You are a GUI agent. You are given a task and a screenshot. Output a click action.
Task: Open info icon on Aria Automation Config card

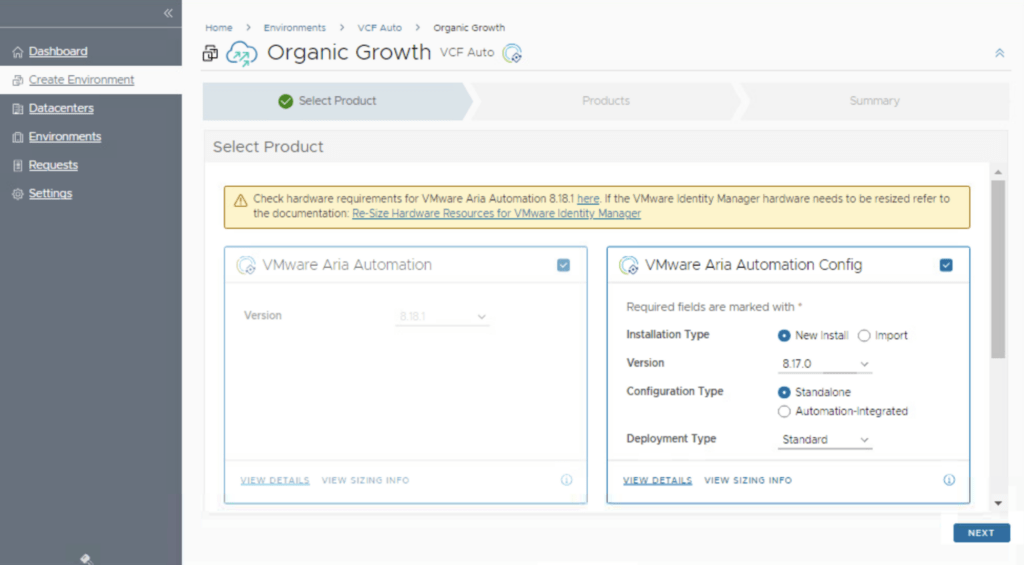949,480
